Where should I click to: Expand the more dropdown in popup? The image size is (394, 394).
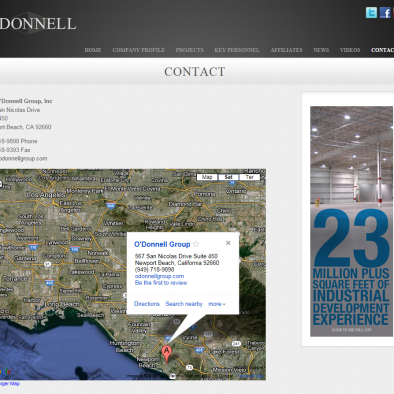217,304
